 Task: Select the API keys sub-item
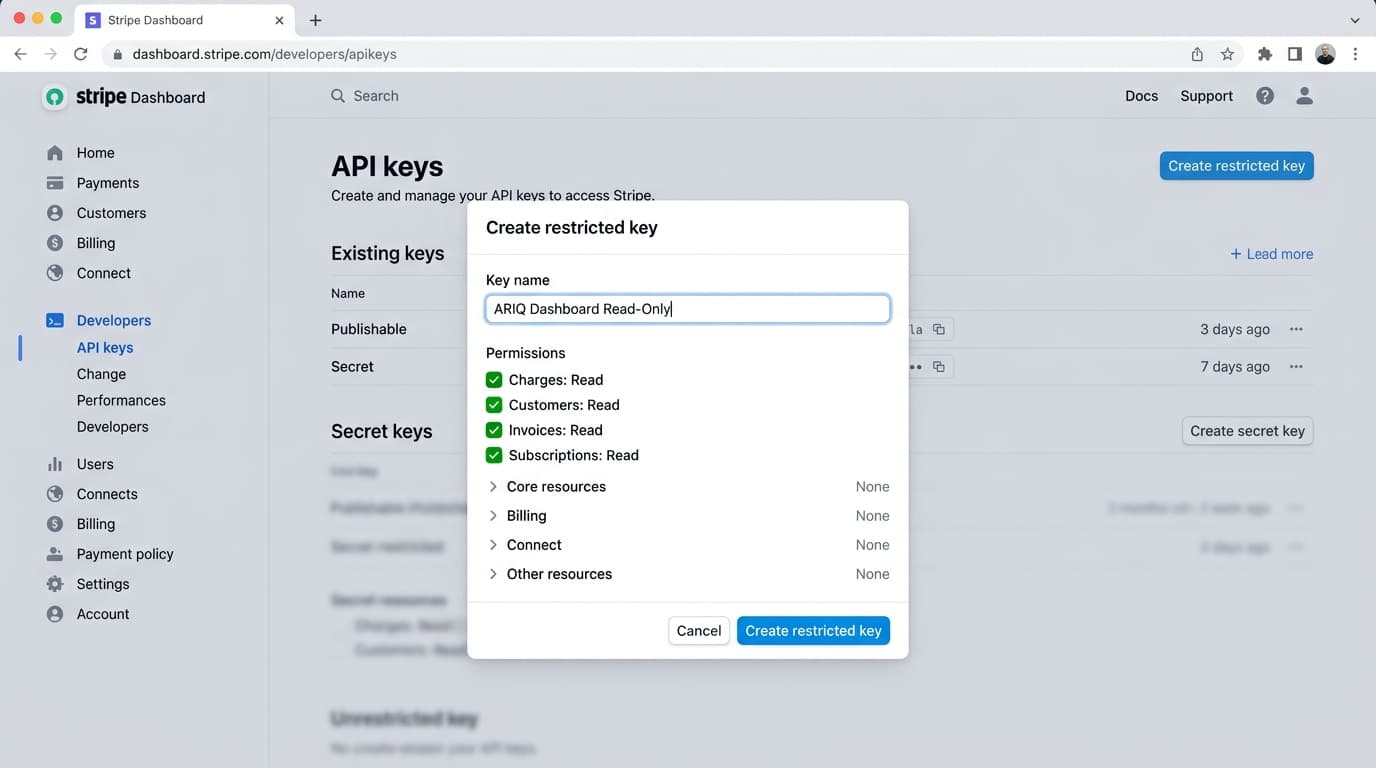tap(105, 348)
